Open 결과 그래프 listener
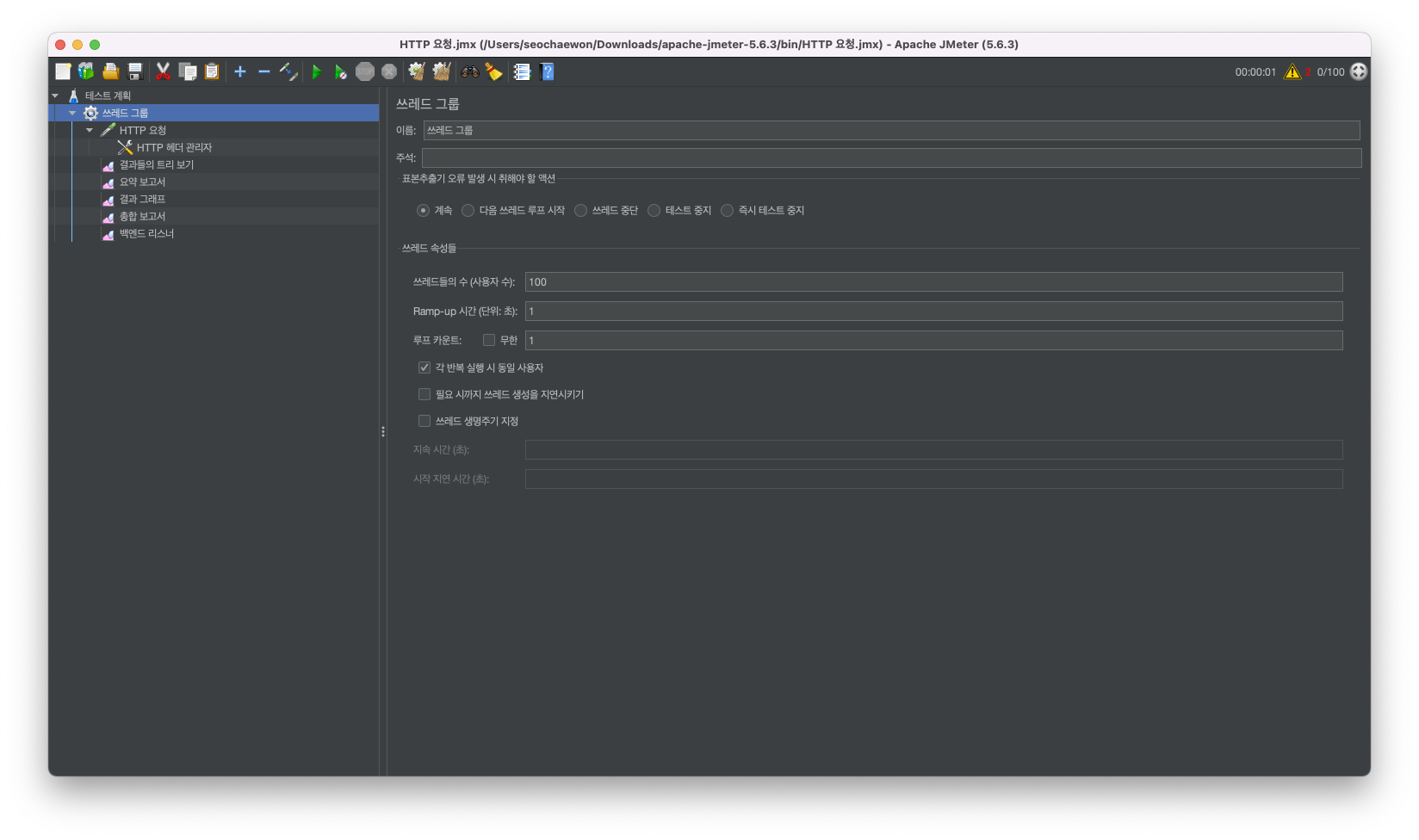 pos(142,199)
